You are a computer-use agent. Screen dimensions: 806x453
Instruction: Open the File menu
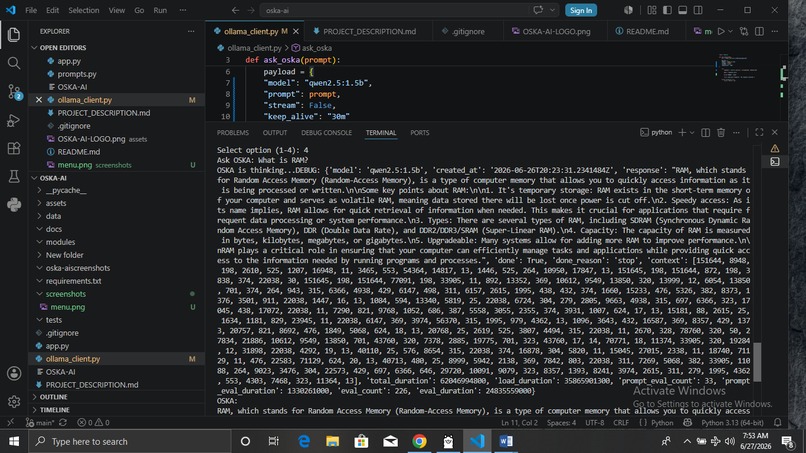pos(31,10)
